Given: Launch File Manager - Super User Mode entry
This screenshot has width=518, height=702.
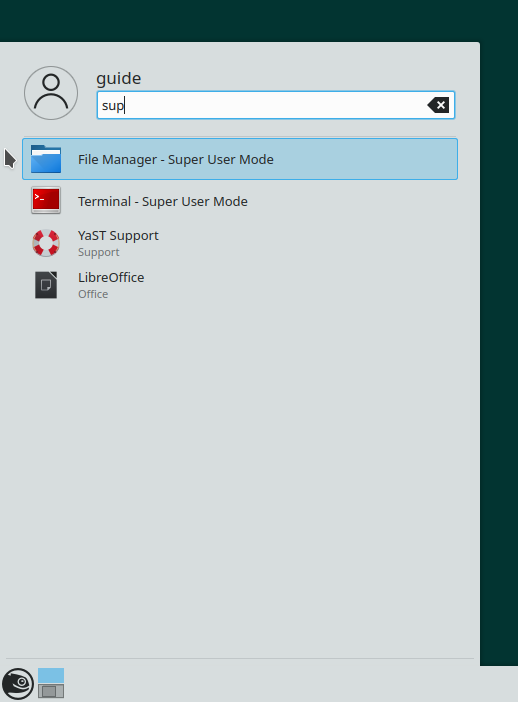Looking at the screenshot, I should (240, 159).
